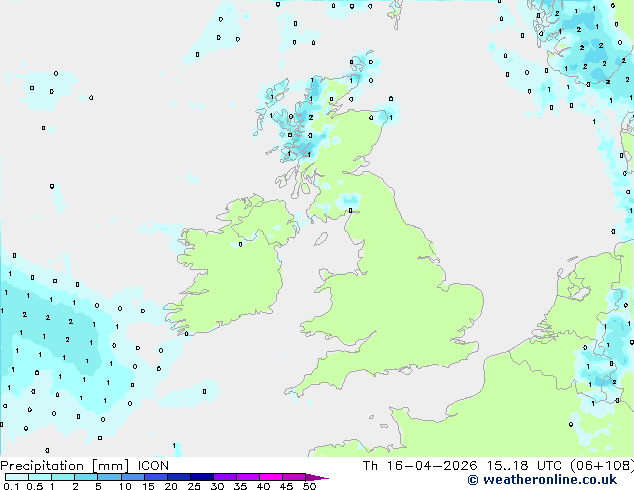Click the '[mm]' unit label
Viewport: 634px width, 490px height.
tap(110, 466)
